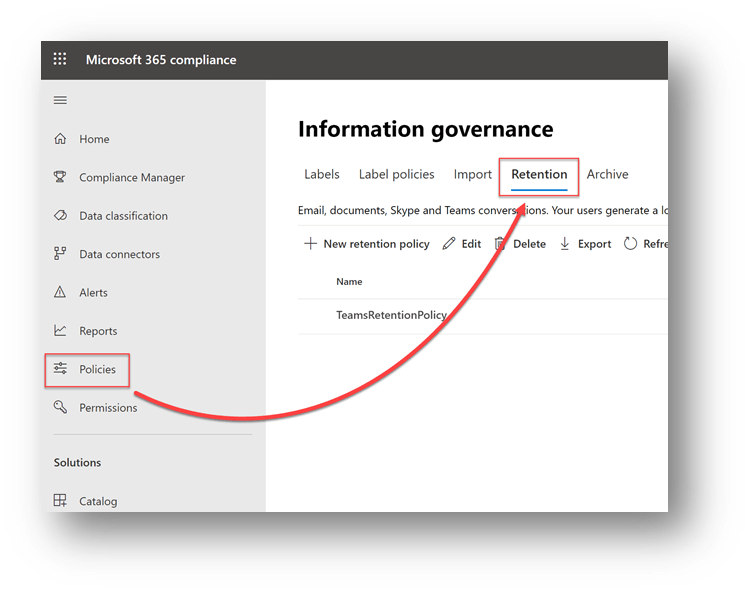Open Permissions in the navigation

[108, 408]
